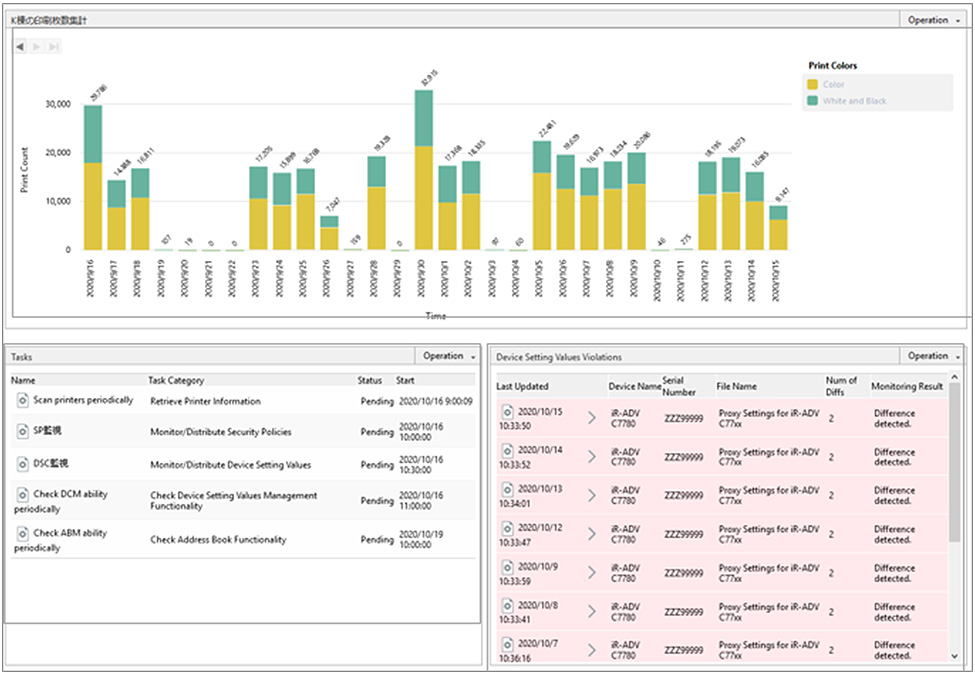Jump to the chart's last page
The height and width of the screenshot is (674, 975).
pos(54,47)
